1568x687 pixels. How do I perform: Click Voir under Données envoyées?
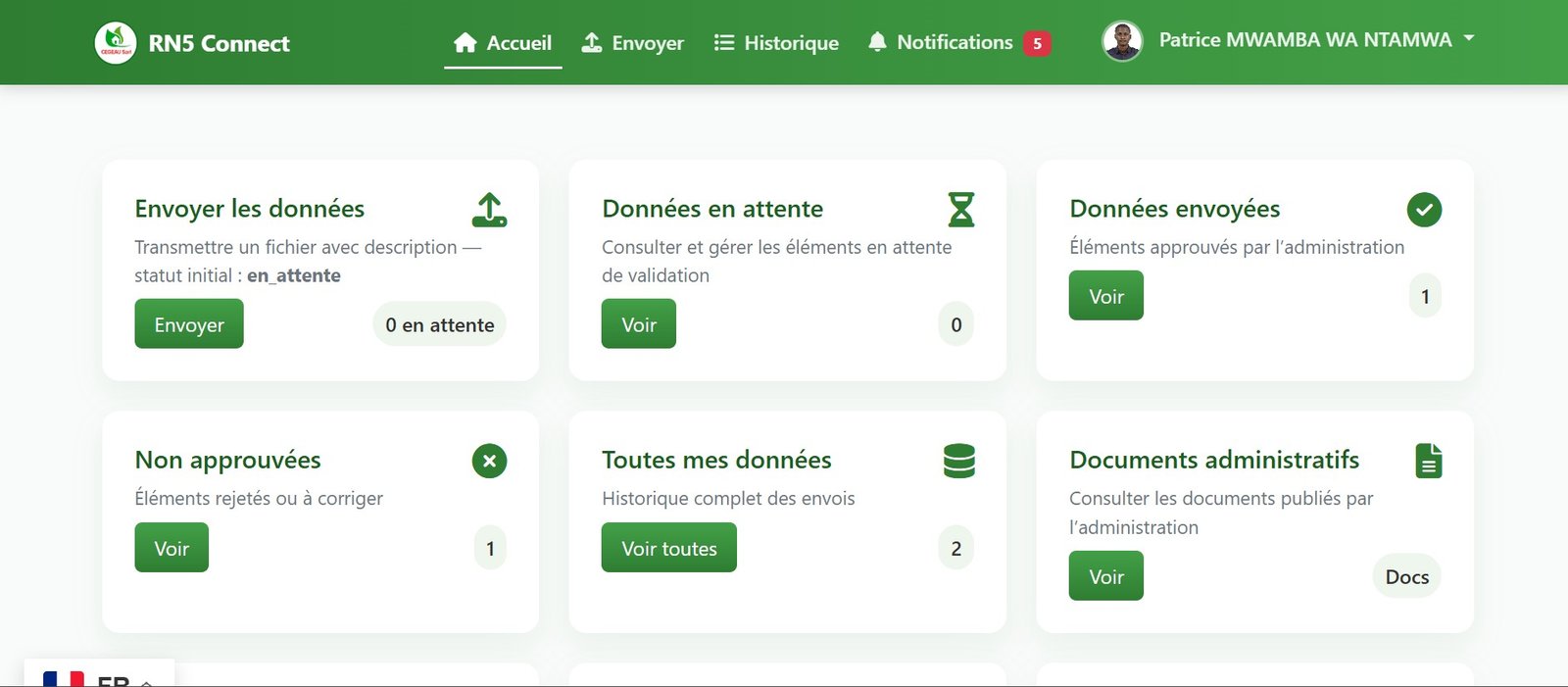tap(1105, 296)
